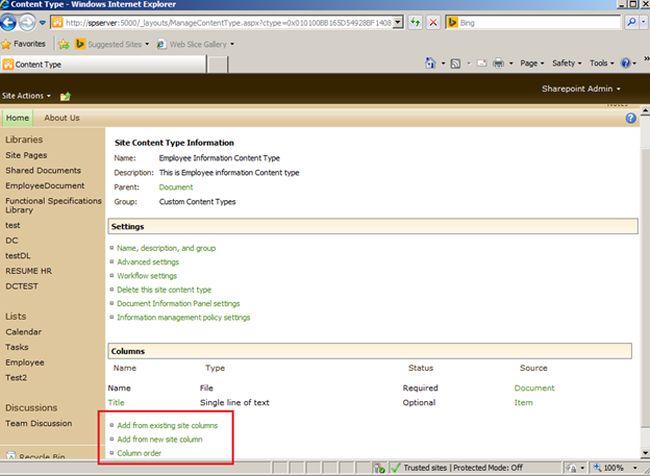Open EmployeeDocument library
Viewport: 650px width, 476px height.
point(45,186)
